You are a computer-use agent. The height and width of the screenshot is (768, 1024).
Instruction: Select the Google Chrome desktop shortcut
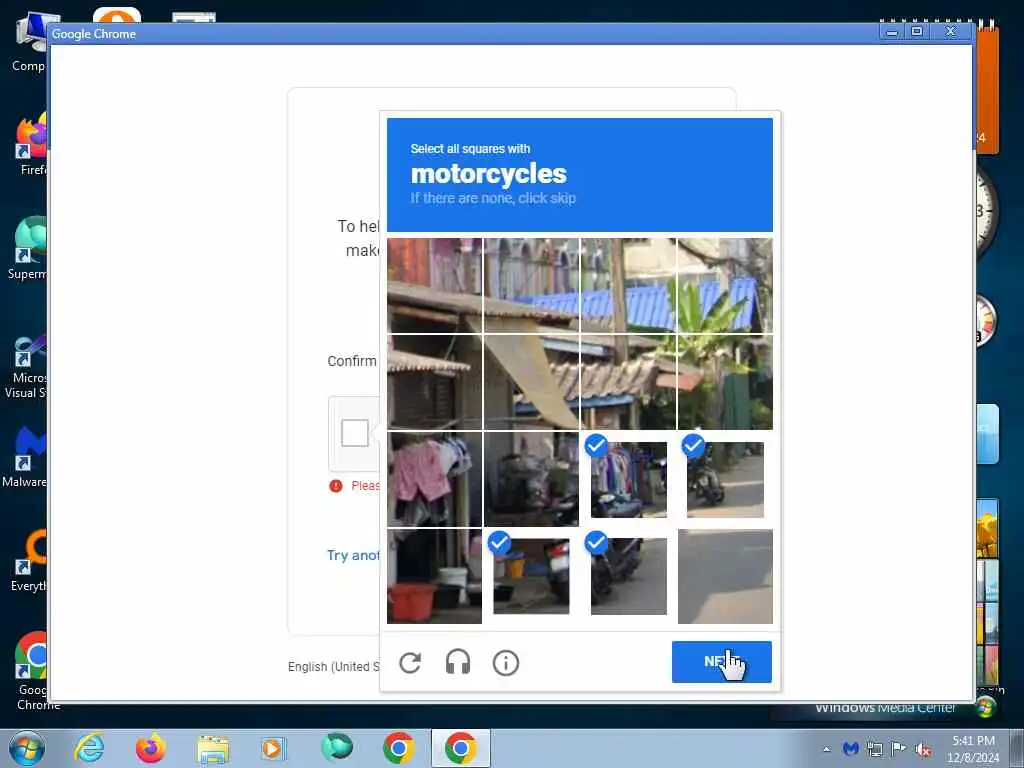[33, 671]
